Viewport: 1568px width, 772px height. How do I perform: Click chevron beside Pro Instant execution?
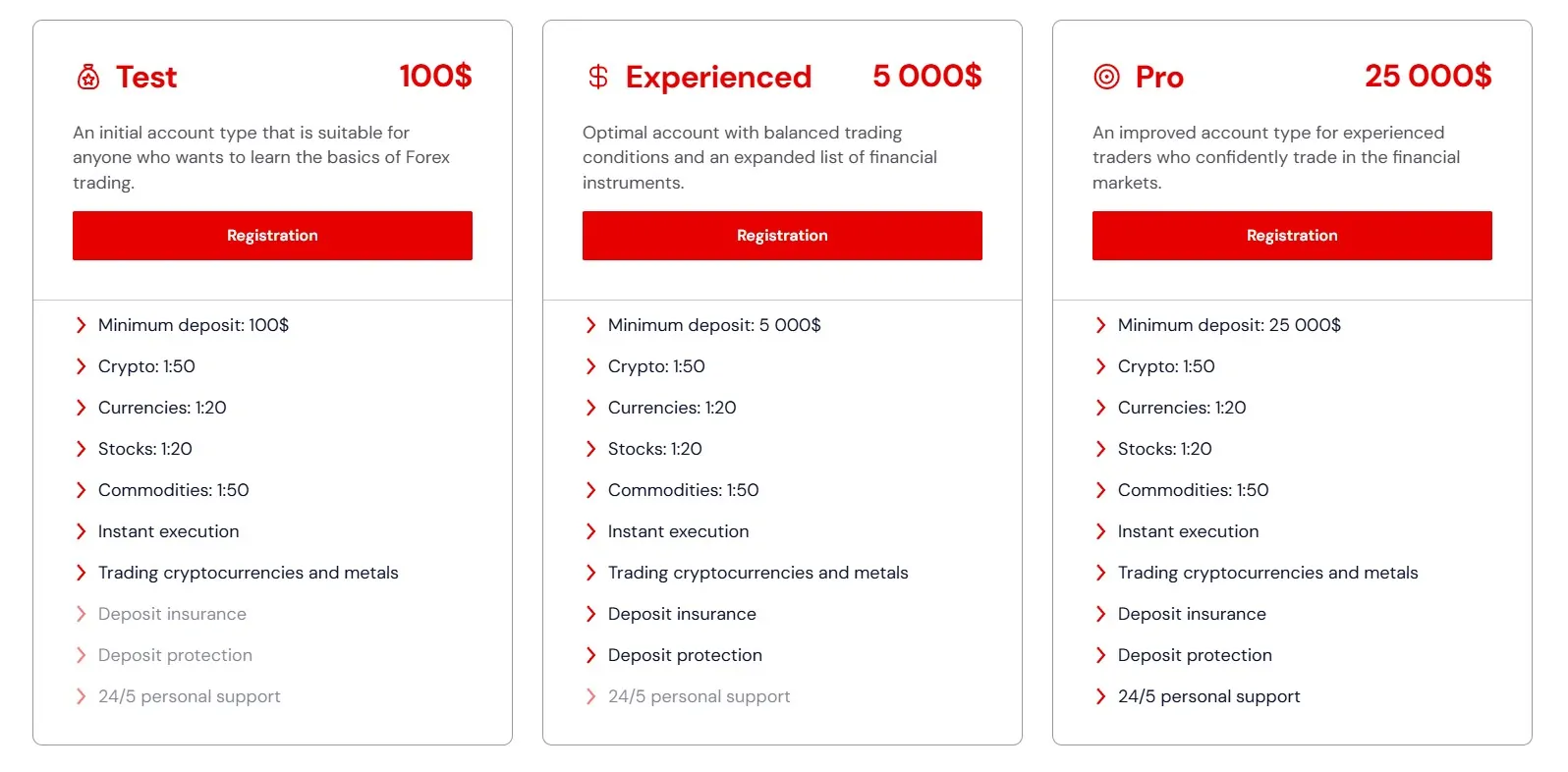[x=1101, y=531]
